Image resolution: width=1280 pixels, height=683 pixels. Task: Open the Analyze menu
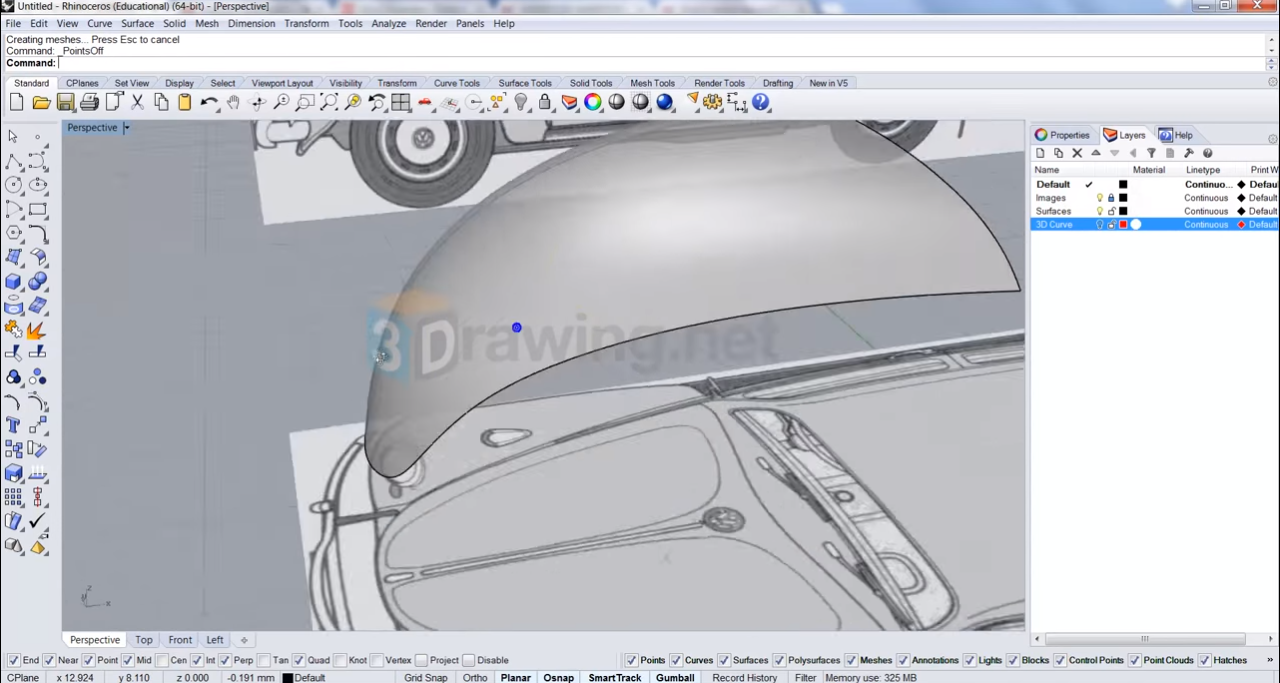coord(389,23)
